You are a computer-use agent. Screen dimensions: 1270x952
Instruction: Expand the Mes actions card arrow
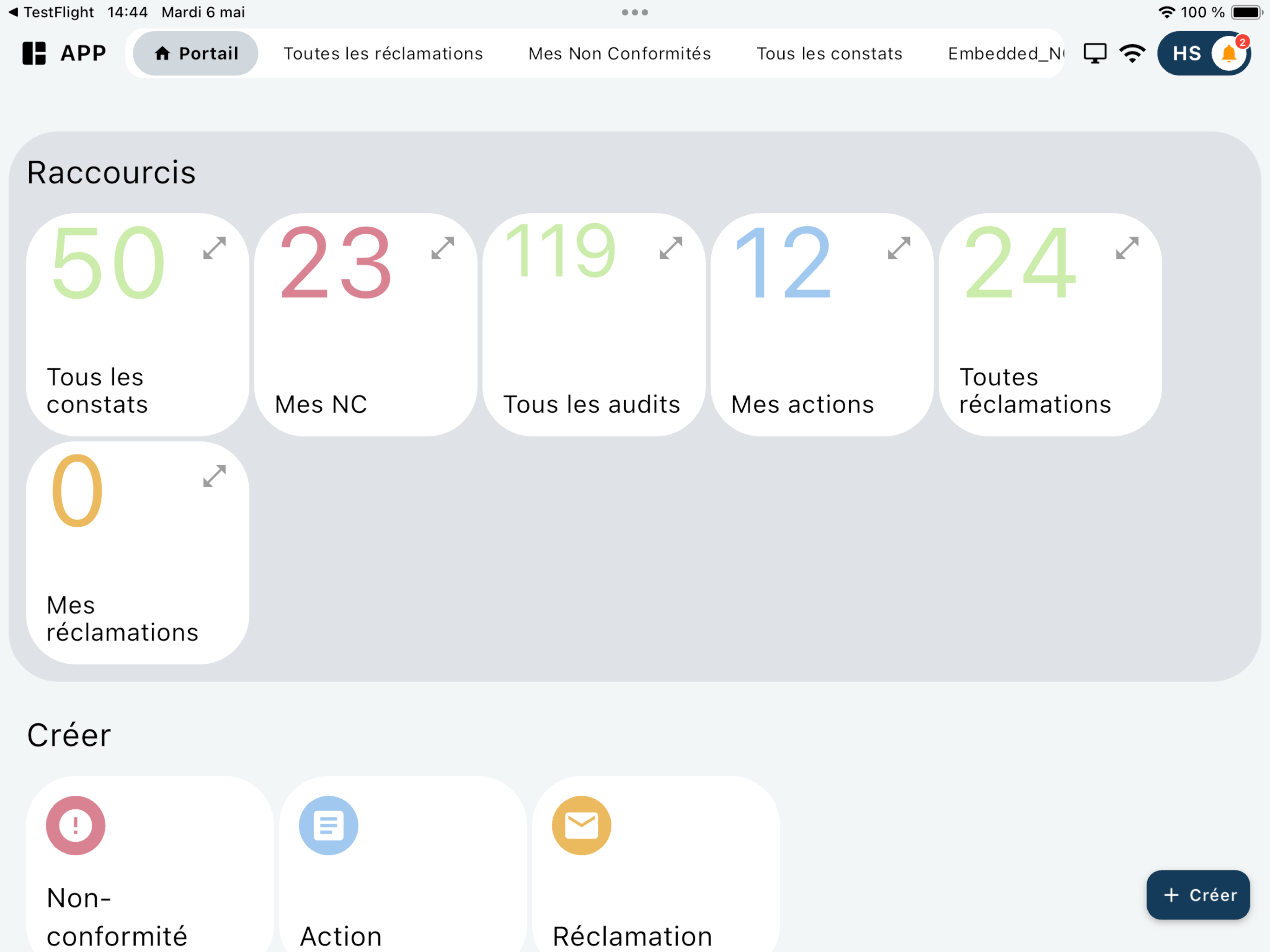(899, 248)
